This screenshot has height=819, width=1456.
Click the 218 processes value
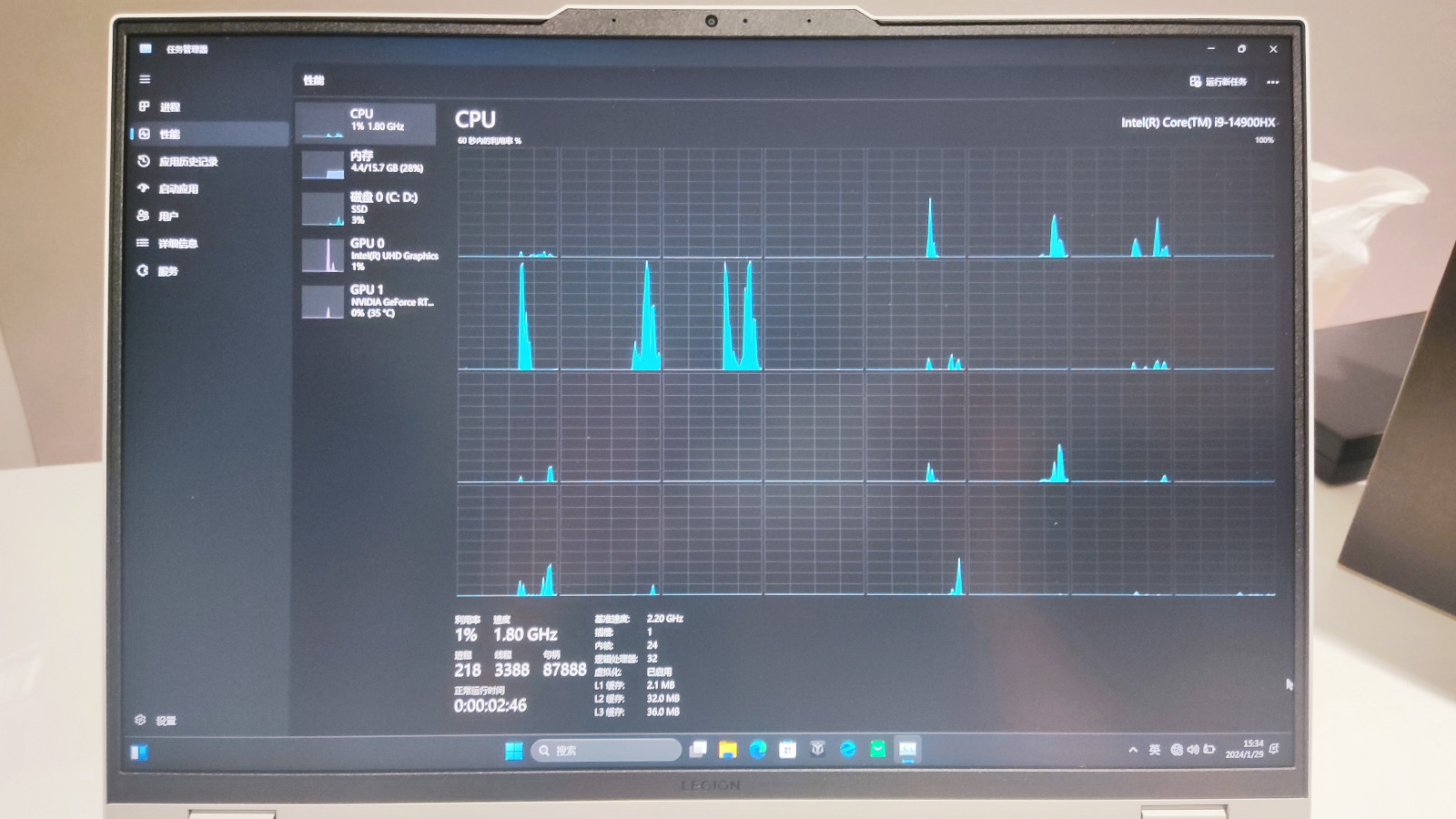click(468, 670)
